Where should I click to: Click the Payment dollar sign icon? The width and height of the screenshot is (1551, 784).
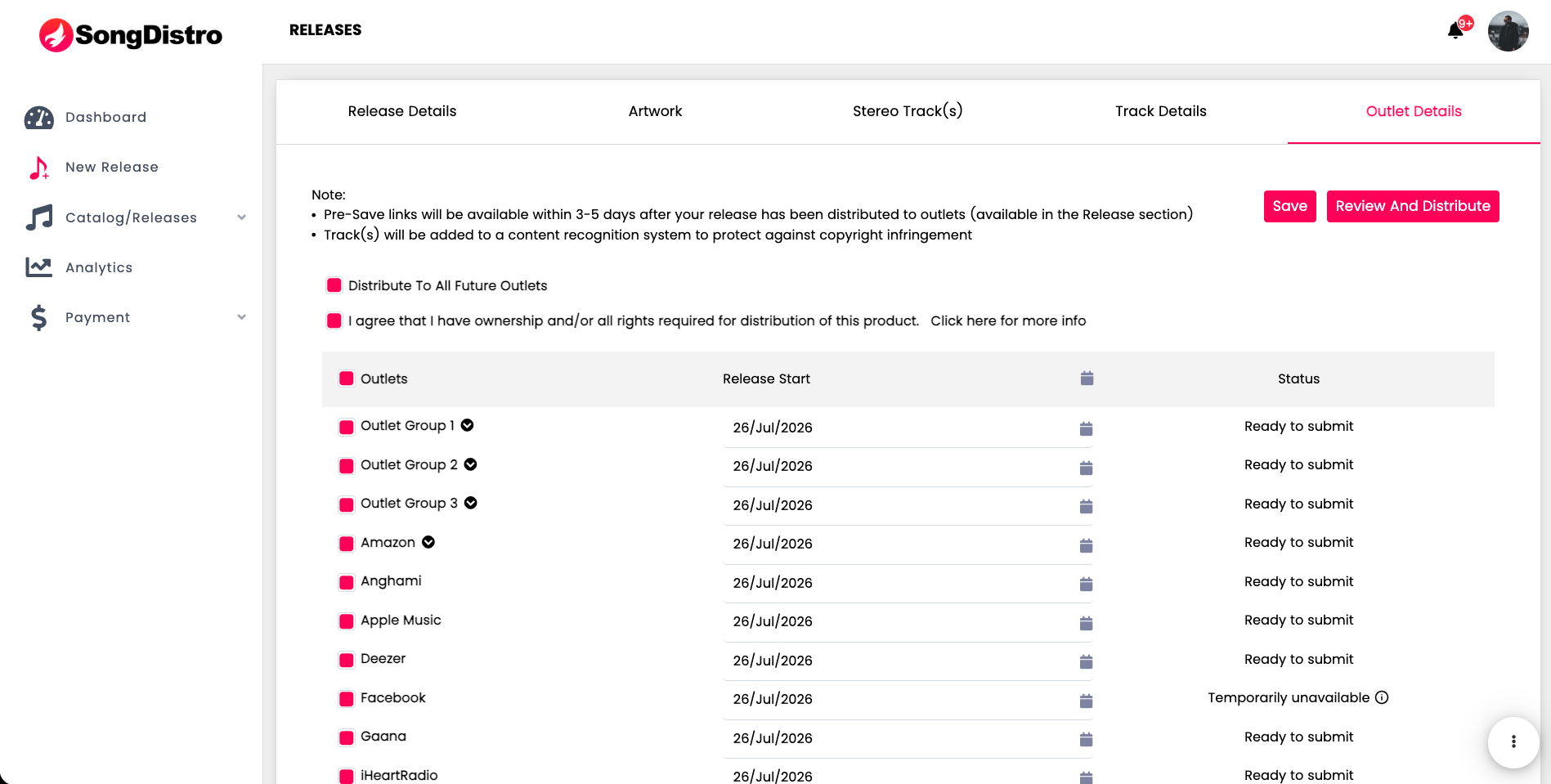38,317
